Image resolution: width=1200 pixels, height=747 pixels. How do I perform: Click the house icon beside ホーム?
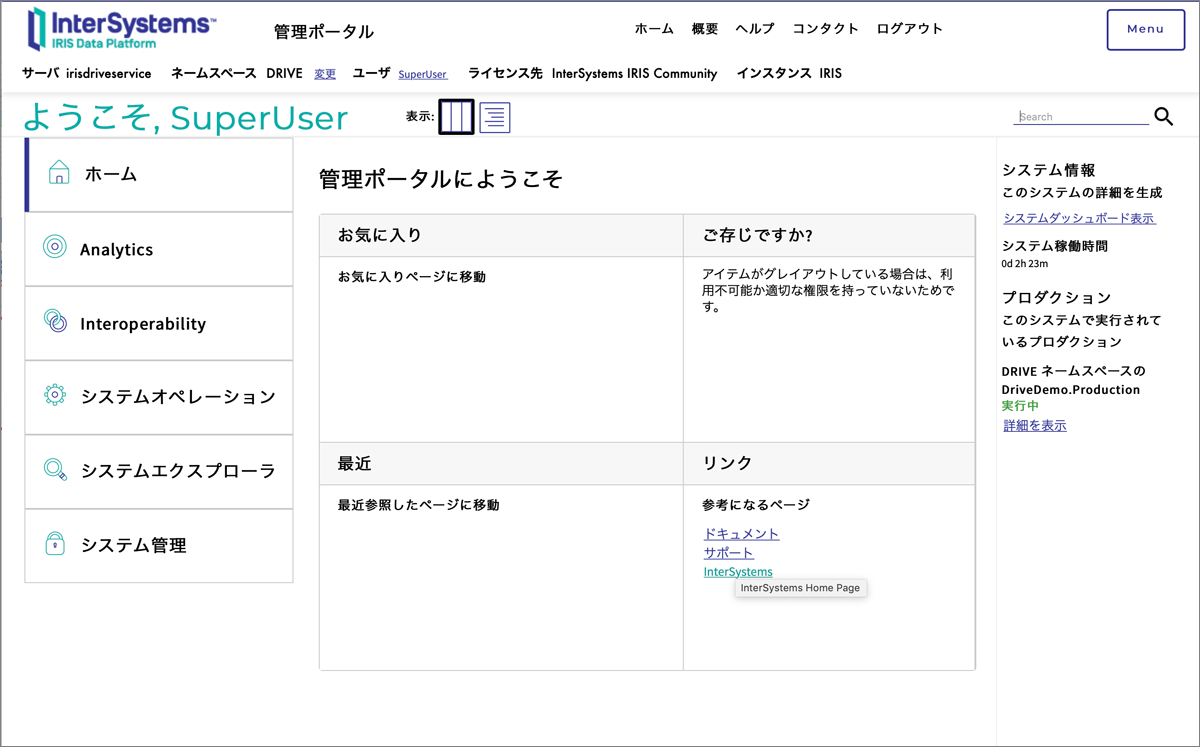point(59,172)
